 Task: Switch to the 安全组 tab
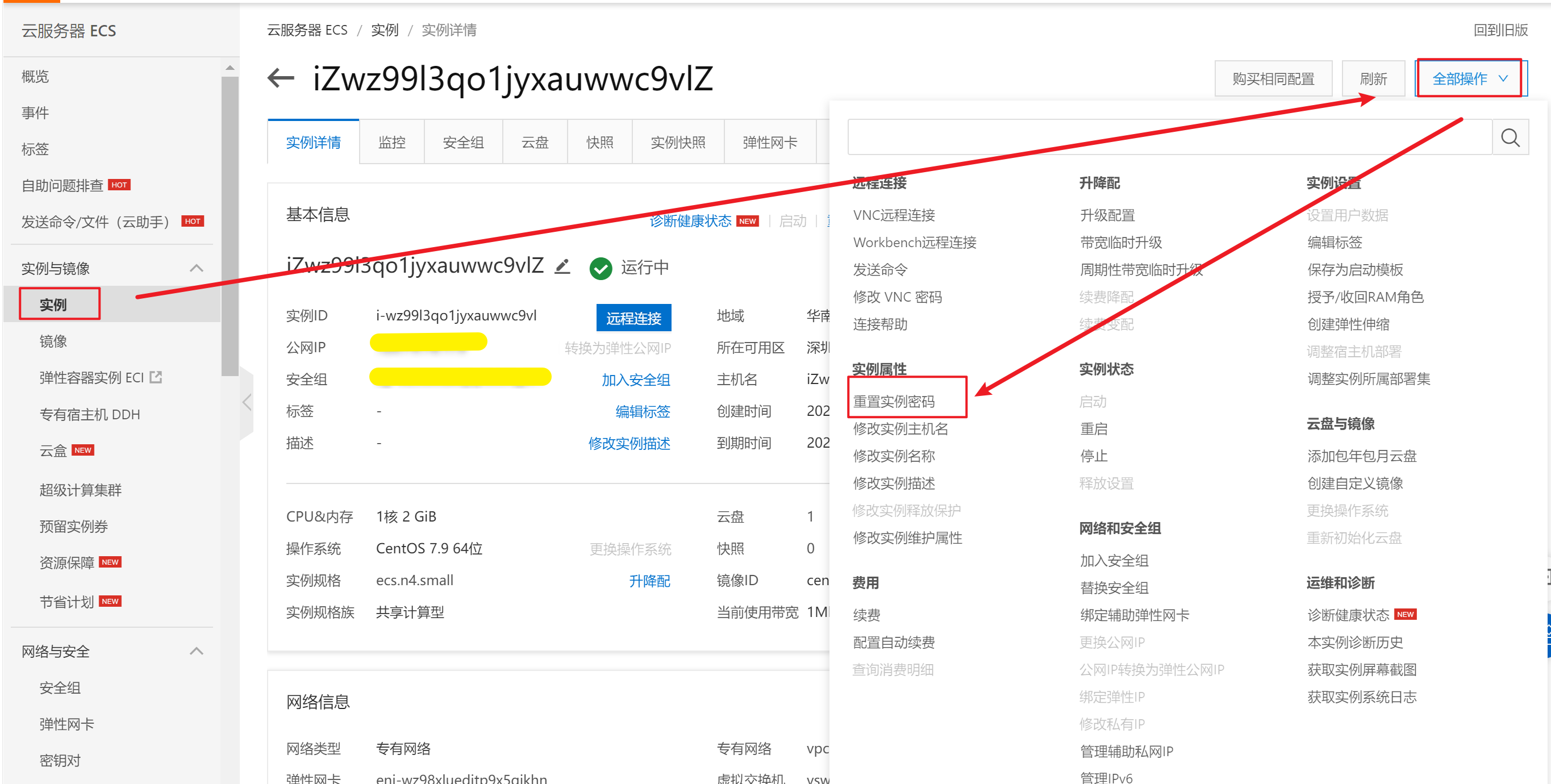[x=463, y=142]
